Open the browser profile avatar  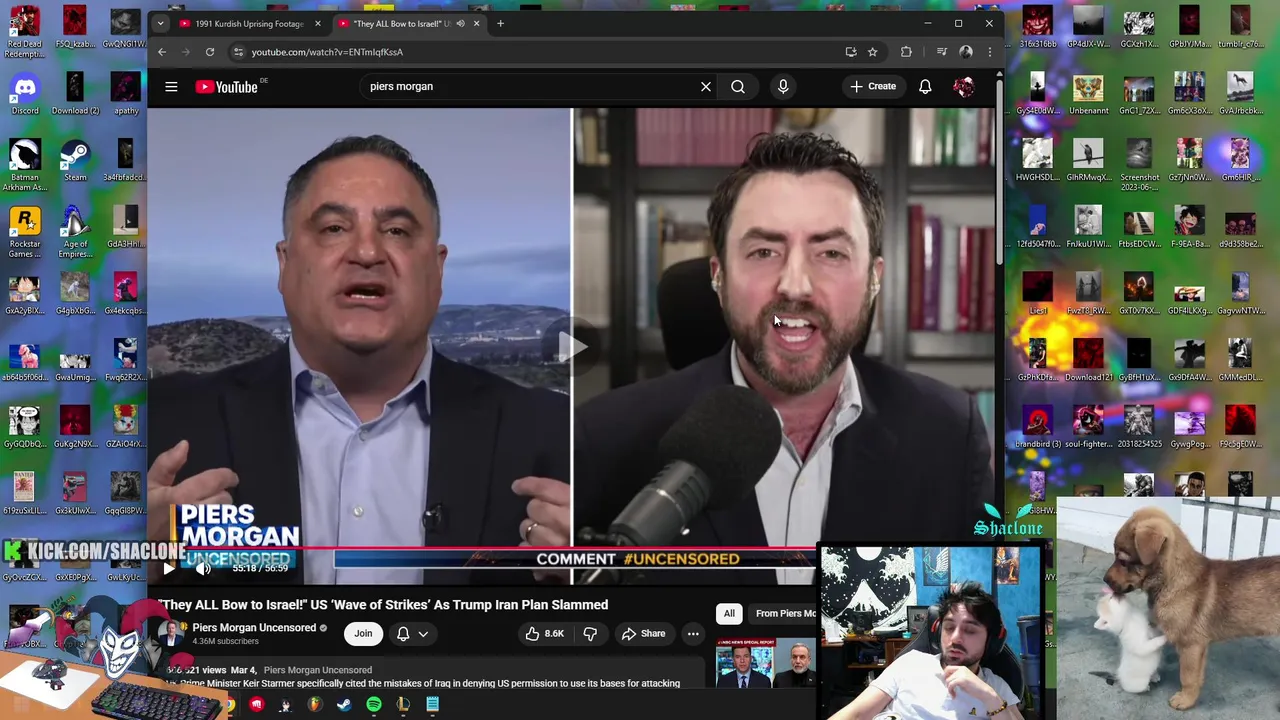966,52
